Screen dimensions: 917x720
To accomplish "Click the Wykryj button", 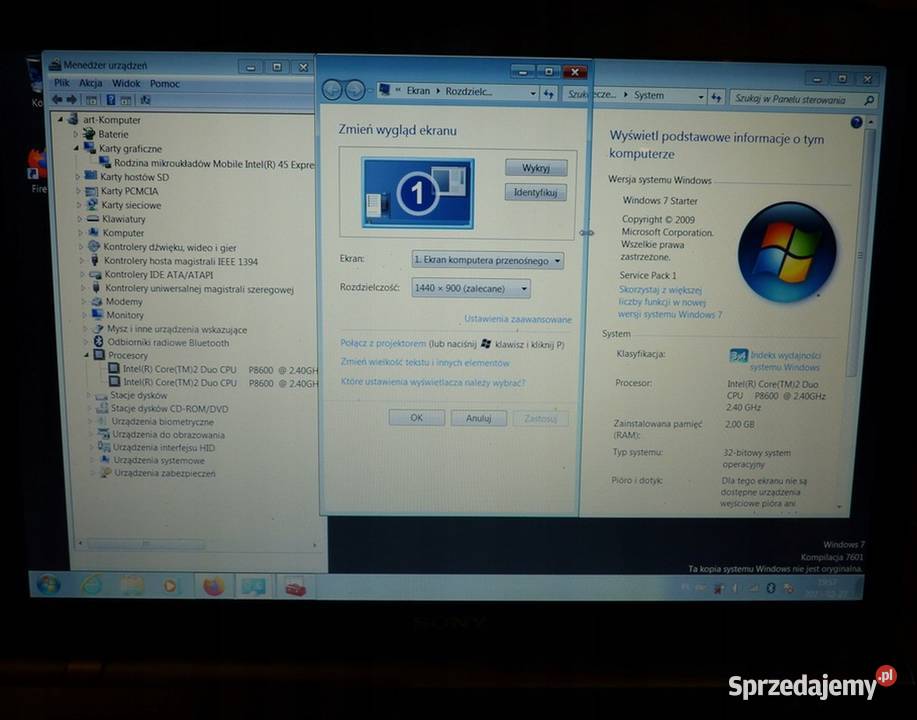I will coord(536,168).
